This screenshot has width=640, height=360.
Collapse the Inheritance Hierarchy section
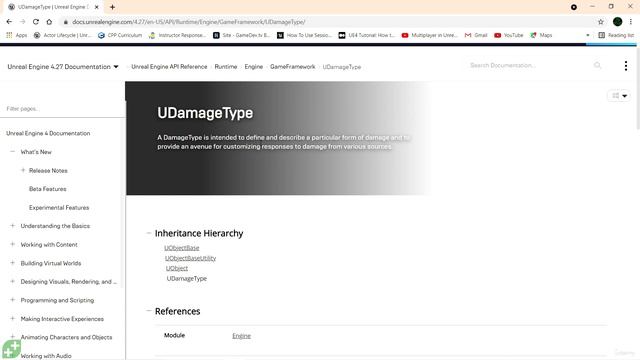[x=149, y=233]
